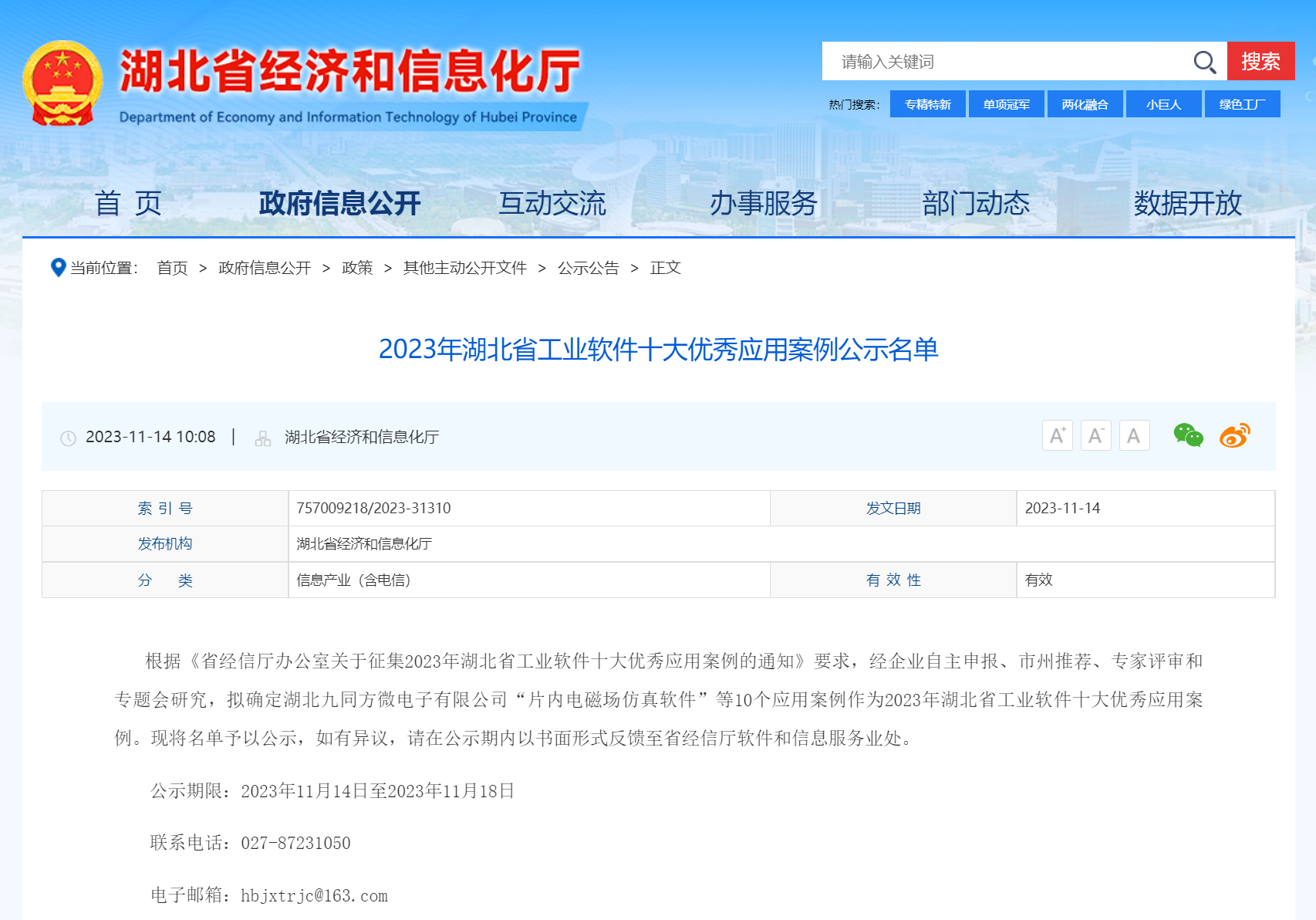The width and height of the screenshot is (1316, 920).
Task: Click the blue location pin icon
Action: [x=58, y=268]
